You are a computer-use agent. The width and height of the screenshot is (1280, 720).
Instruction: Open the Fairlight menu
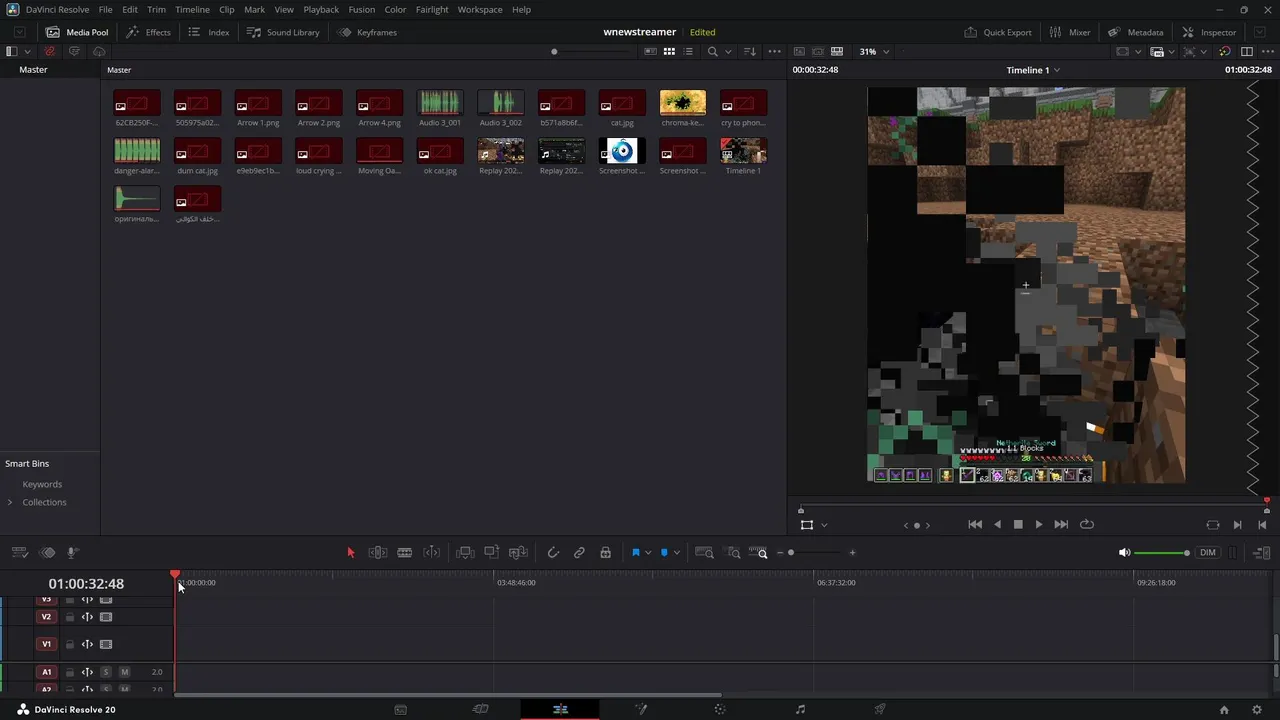tap(432, 9)
